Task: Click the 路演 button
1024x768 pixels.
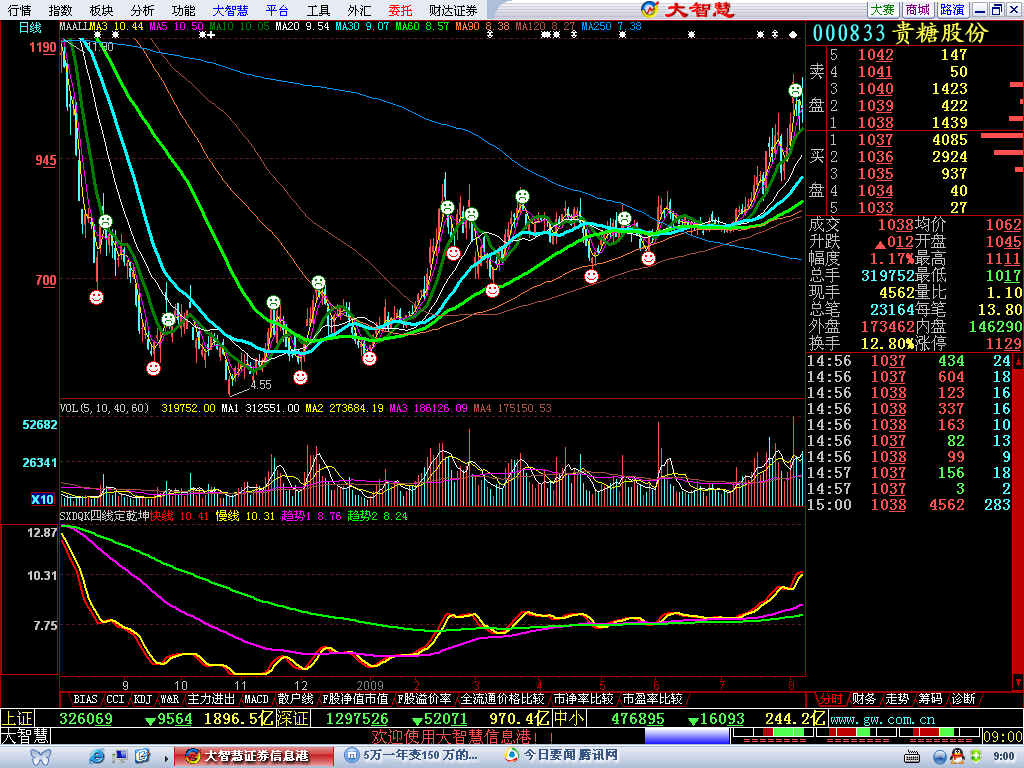Action: [952, 10]
